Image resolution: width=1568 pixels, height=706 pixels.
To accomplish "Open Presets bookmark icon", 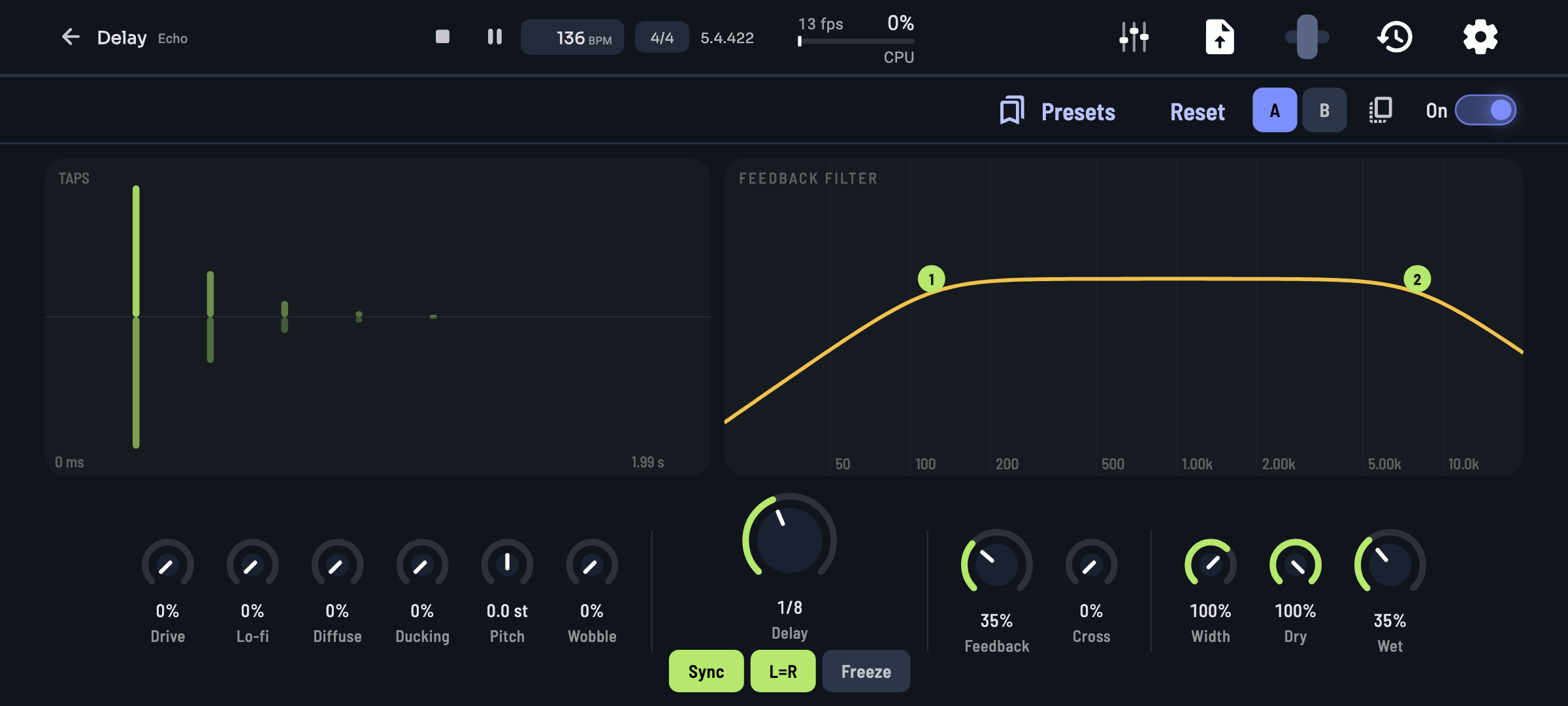I will pos(1012,110).
